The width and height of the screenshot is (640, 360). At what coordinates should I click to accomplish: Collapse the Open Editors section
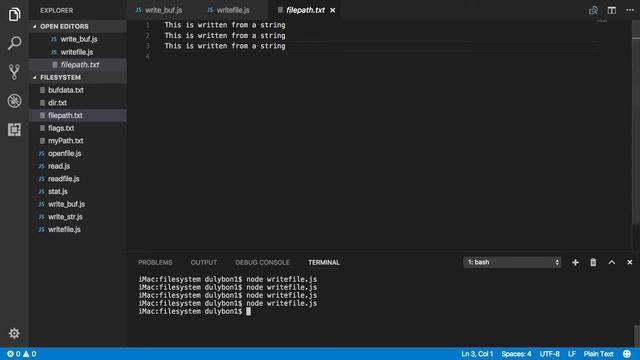pyautogui.click(x=78, y=27)
